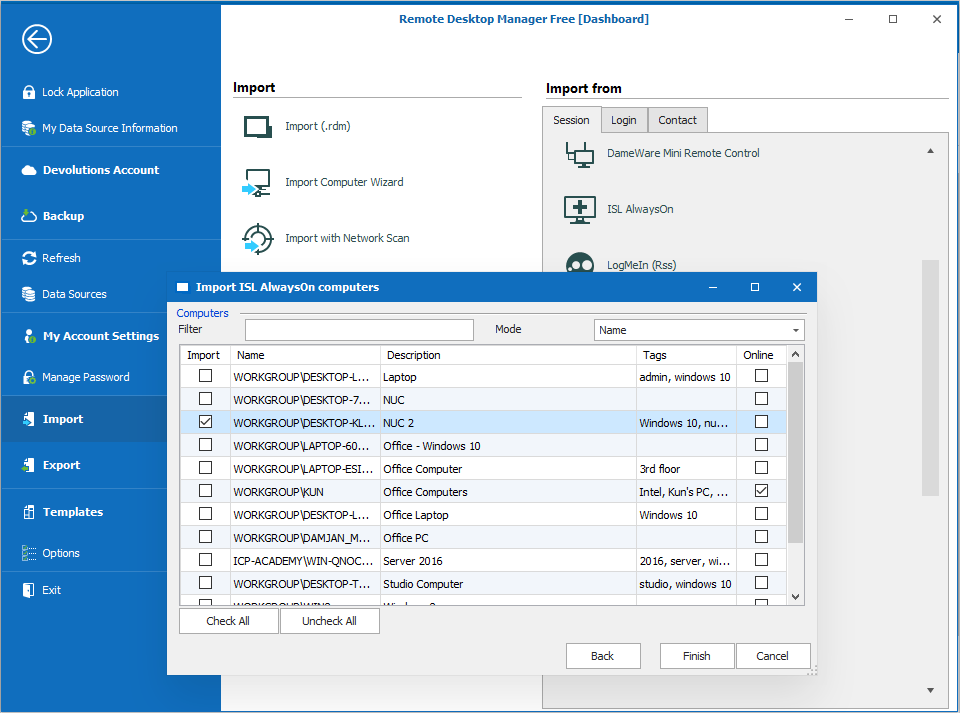Click the Import with Network Scan icon
Viewport: 960px width, 713px height.
click(258, 239)
